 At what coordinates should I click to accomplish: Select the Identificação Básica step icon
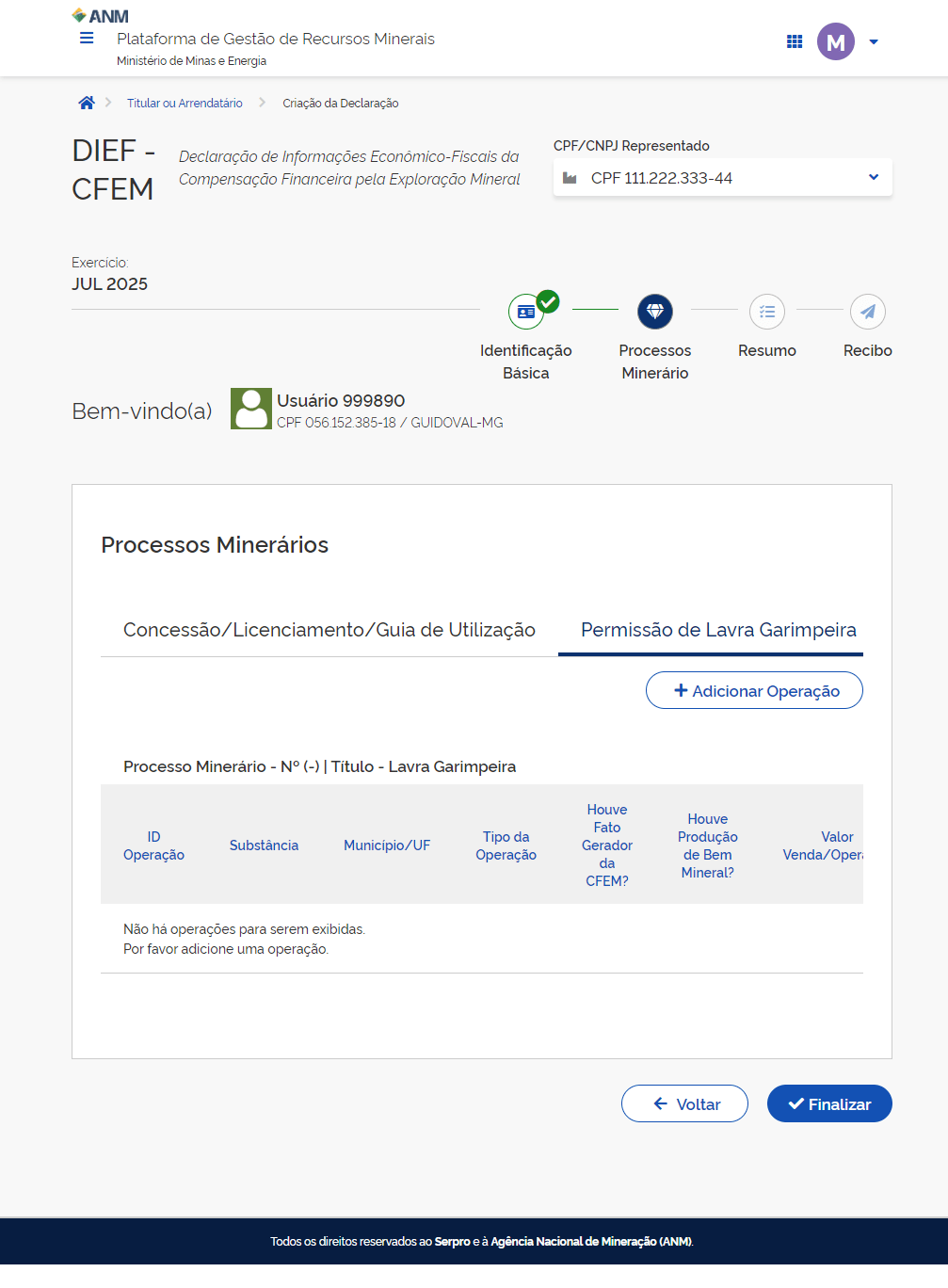click(x=526, y=312)
